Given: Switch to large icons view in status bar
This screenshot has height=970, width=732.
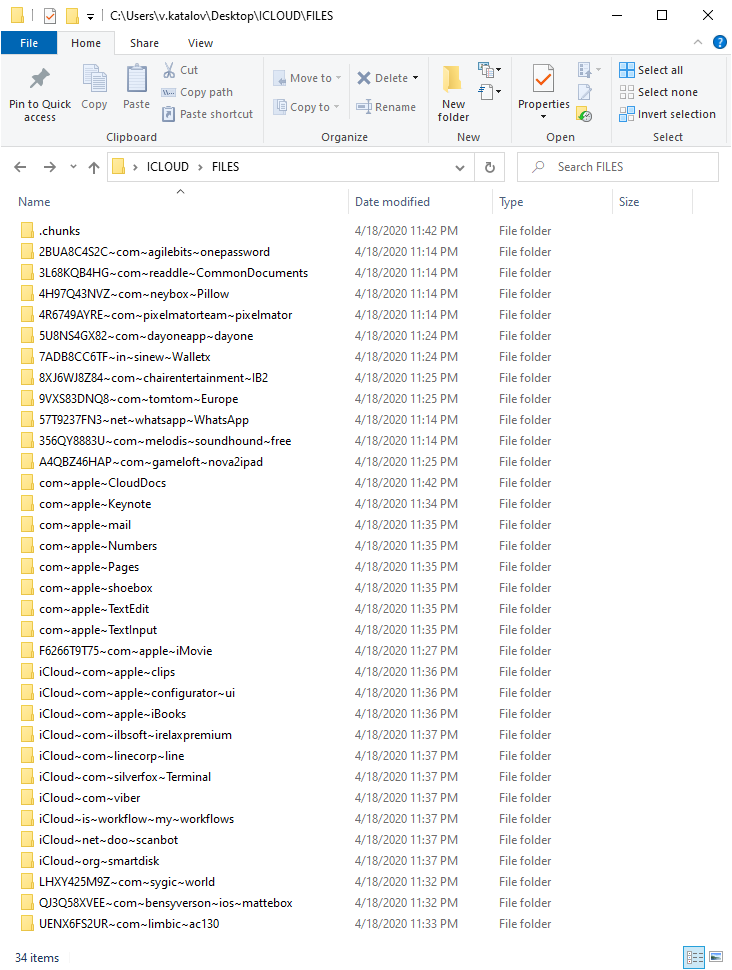Looking at the screenshot, I should (x=716, y=957).
